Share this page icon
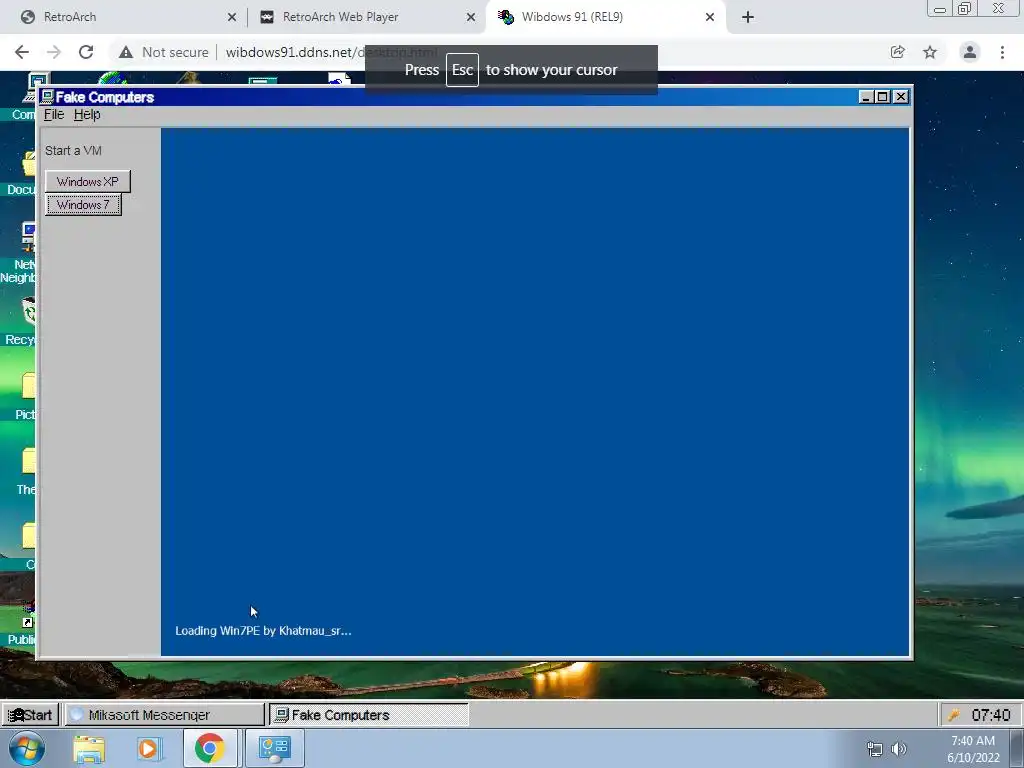 (898, 52)
